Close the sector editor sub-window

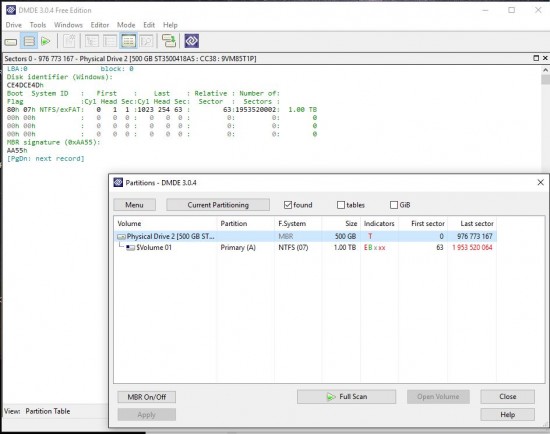545,58
